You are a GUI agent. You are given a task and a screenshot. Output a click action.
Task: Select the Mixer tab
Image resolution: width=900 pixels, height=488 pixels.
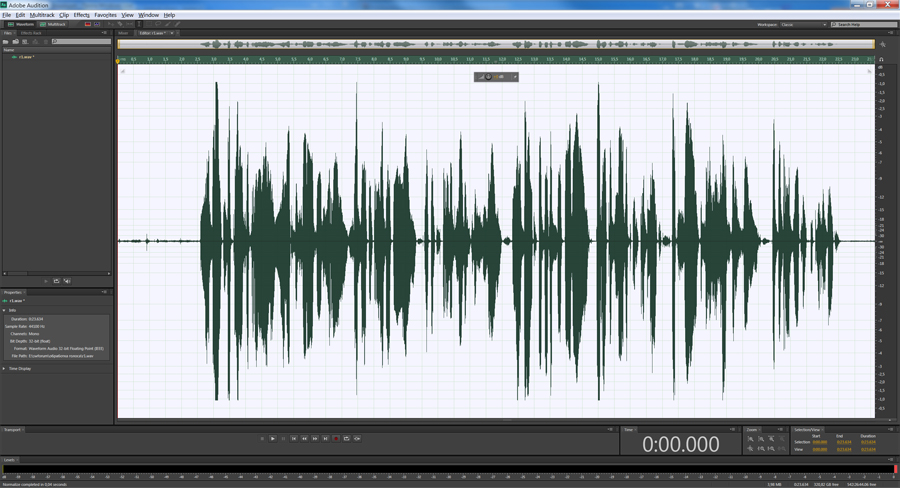pos(123,33)
